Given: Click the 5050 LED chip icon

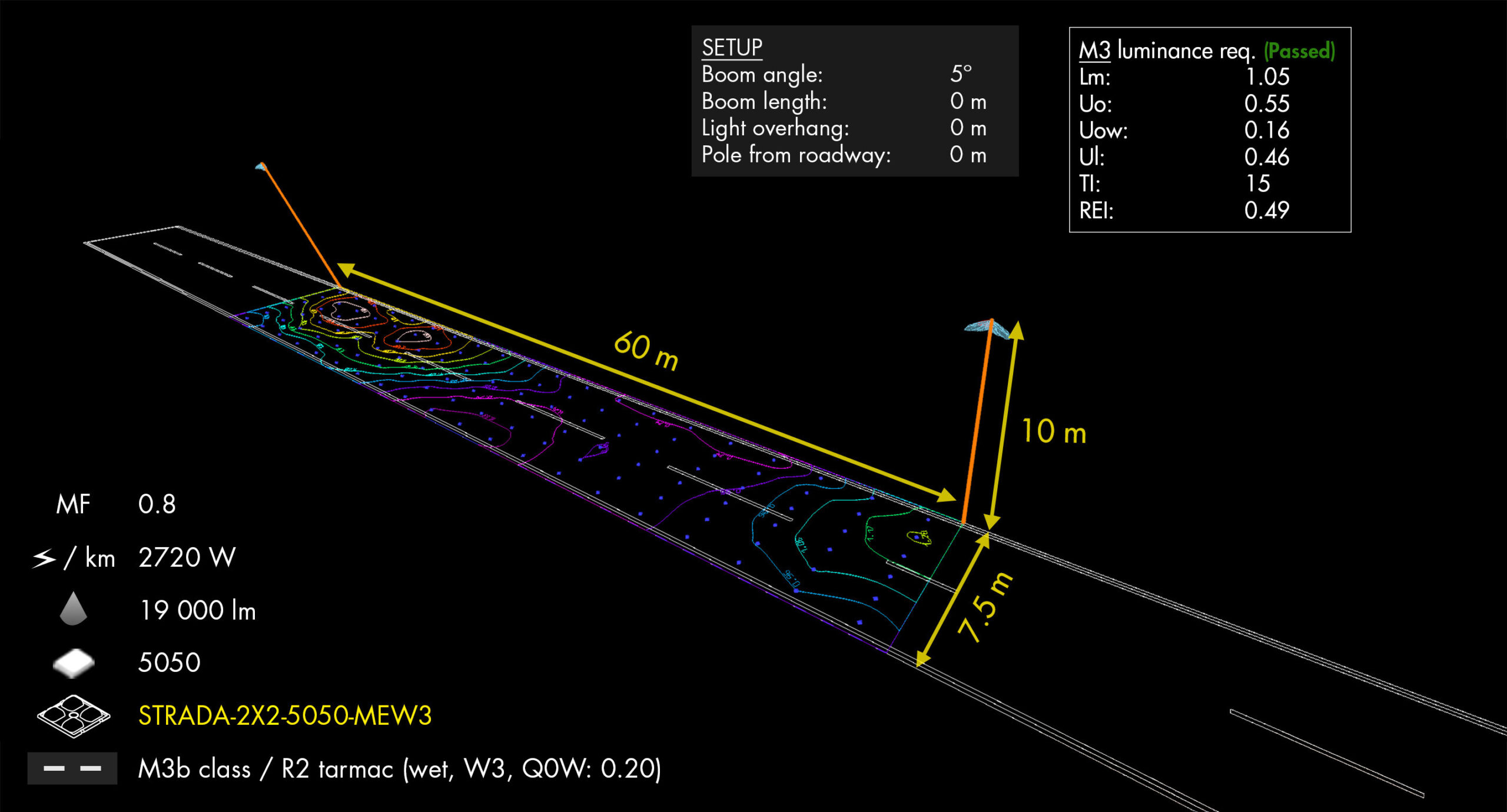Looking at the screenshot, I should (x=74, y=663).
